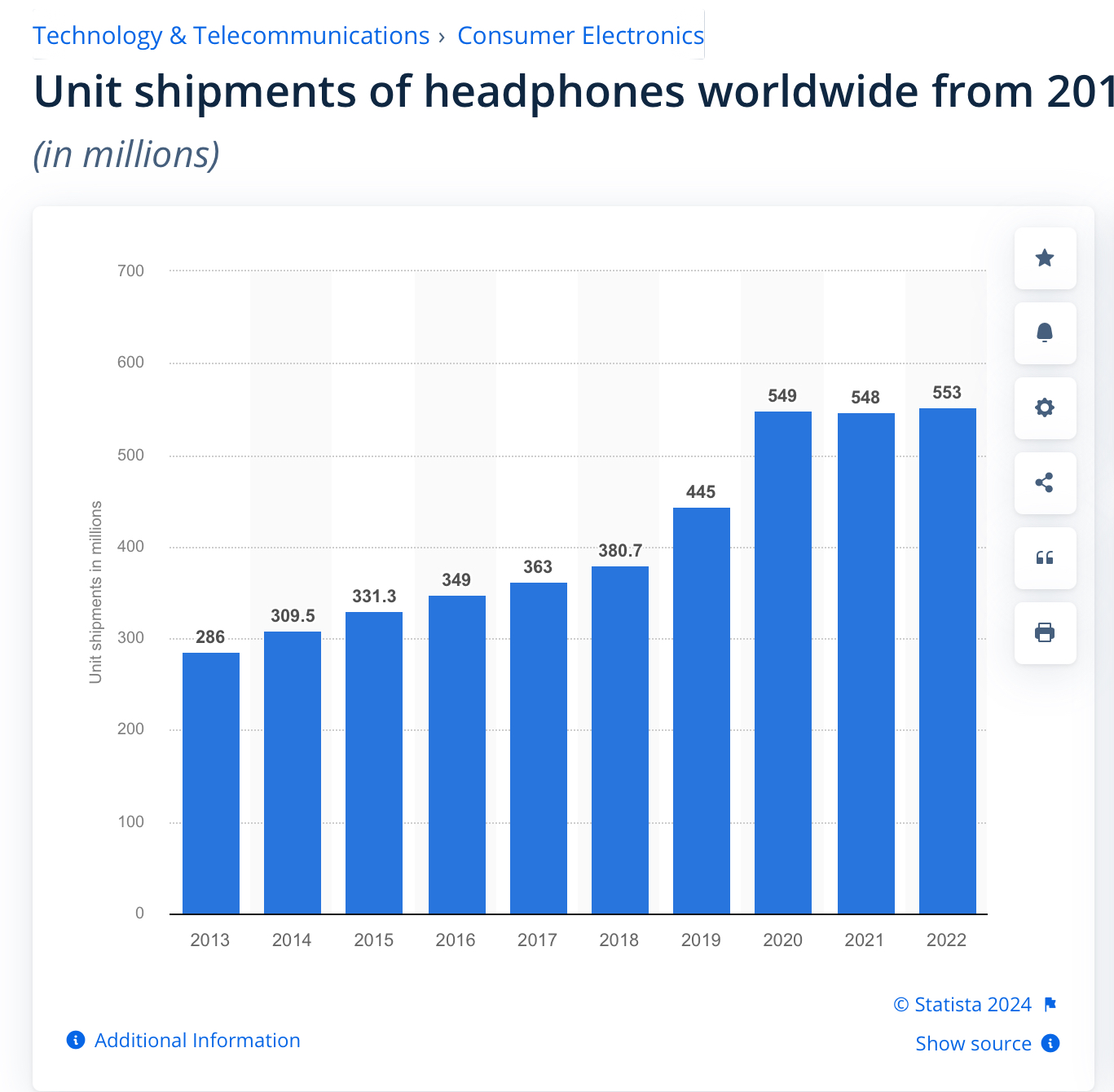Viewport: 1114px width, 1092px height.
Task: Click the share icon
Action: 1045,483
